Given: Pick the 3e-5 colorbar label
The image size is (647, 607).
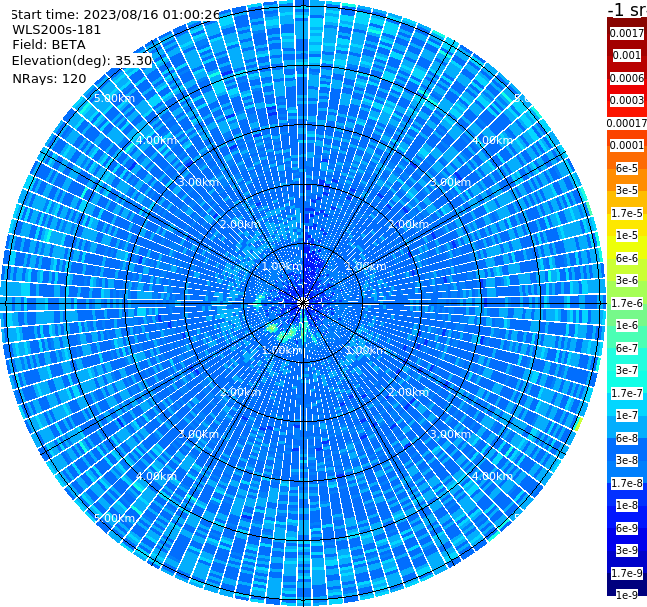Looking at the screenshot, I should click(x=627, y=190).
